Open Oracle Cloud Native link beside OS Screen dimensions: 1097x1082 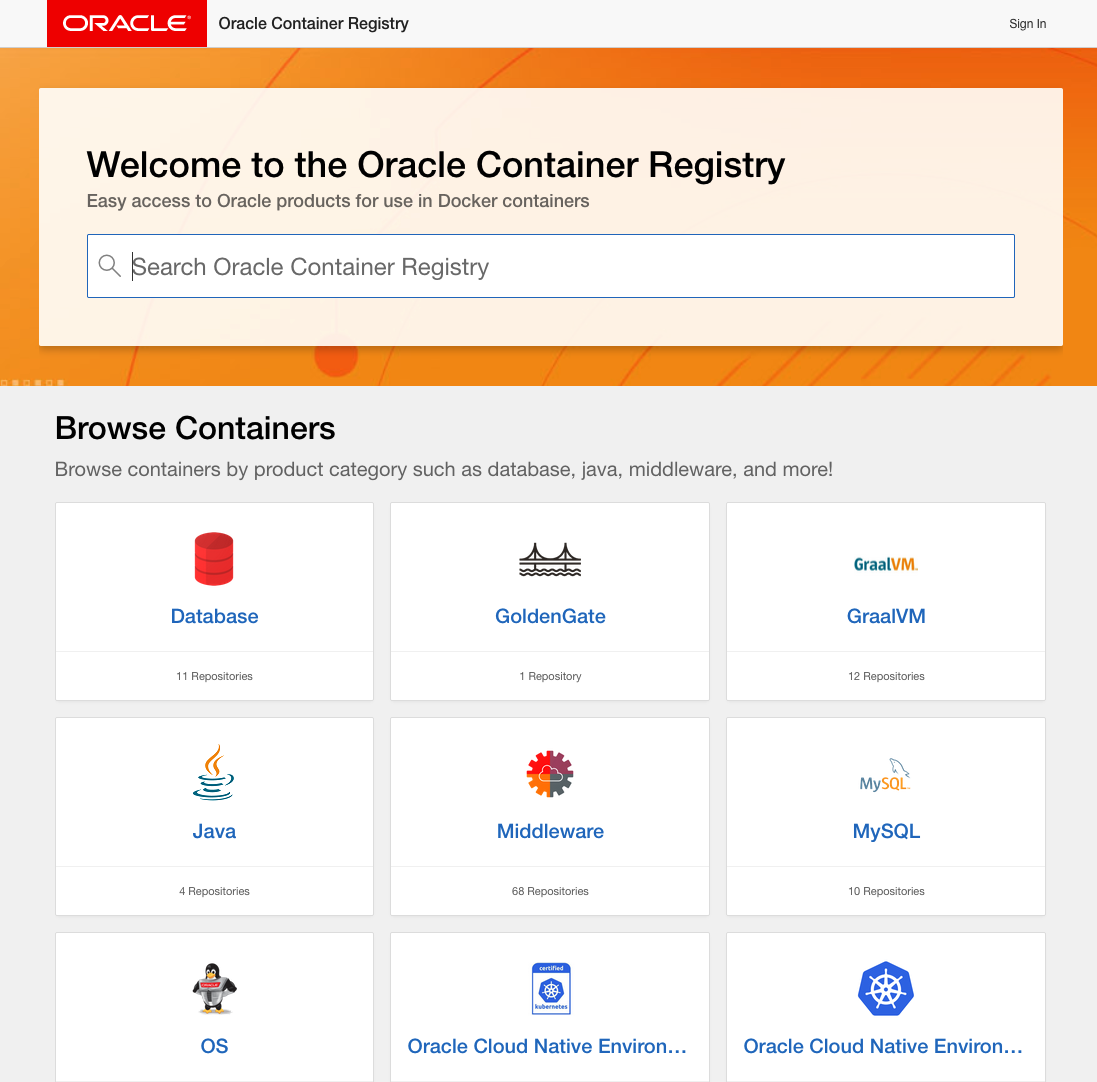547,1046
